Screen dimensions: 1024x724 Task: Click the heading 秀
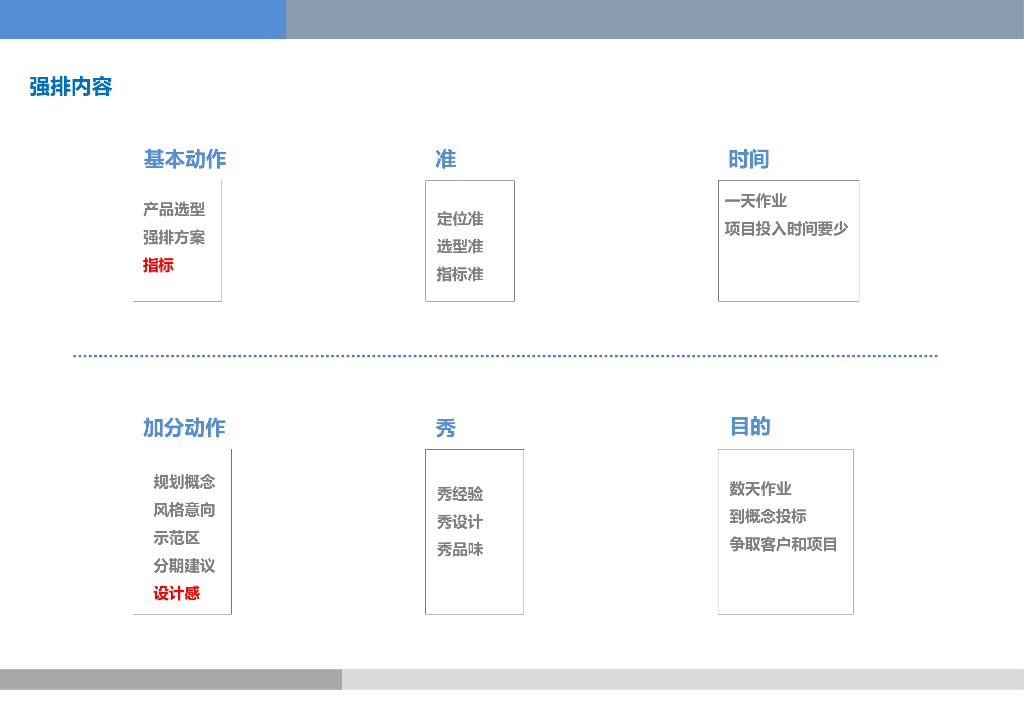[x=445, y=428]
